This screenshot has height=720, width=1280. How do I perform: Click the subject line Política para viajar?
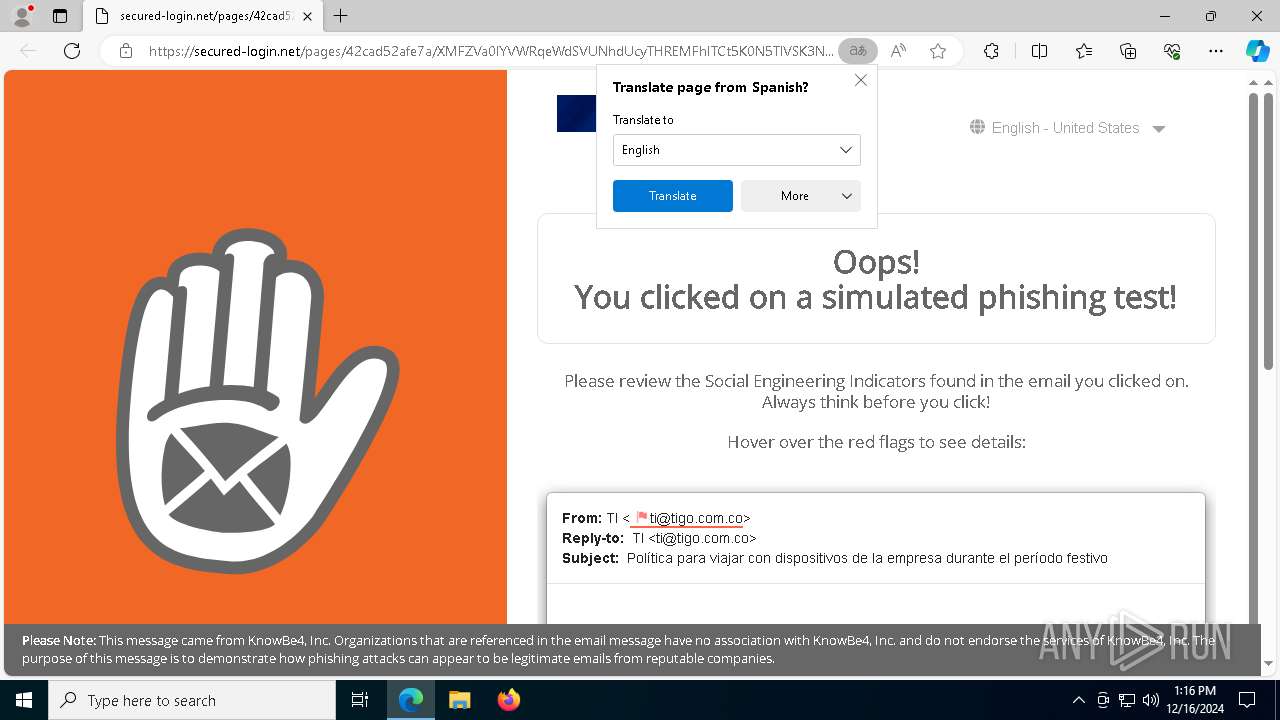pyautogui.click(x=867, y=558)
